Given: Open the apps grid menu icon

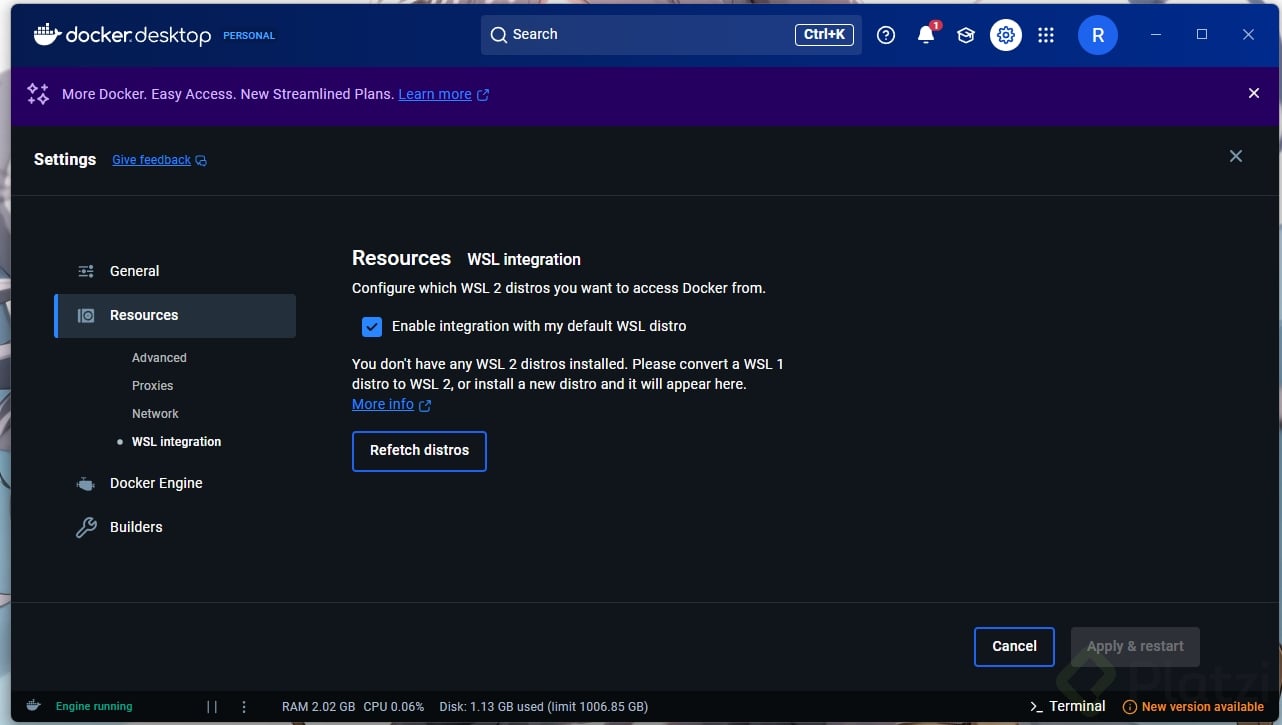Looking at the screenshot, I should [1046, 35].
